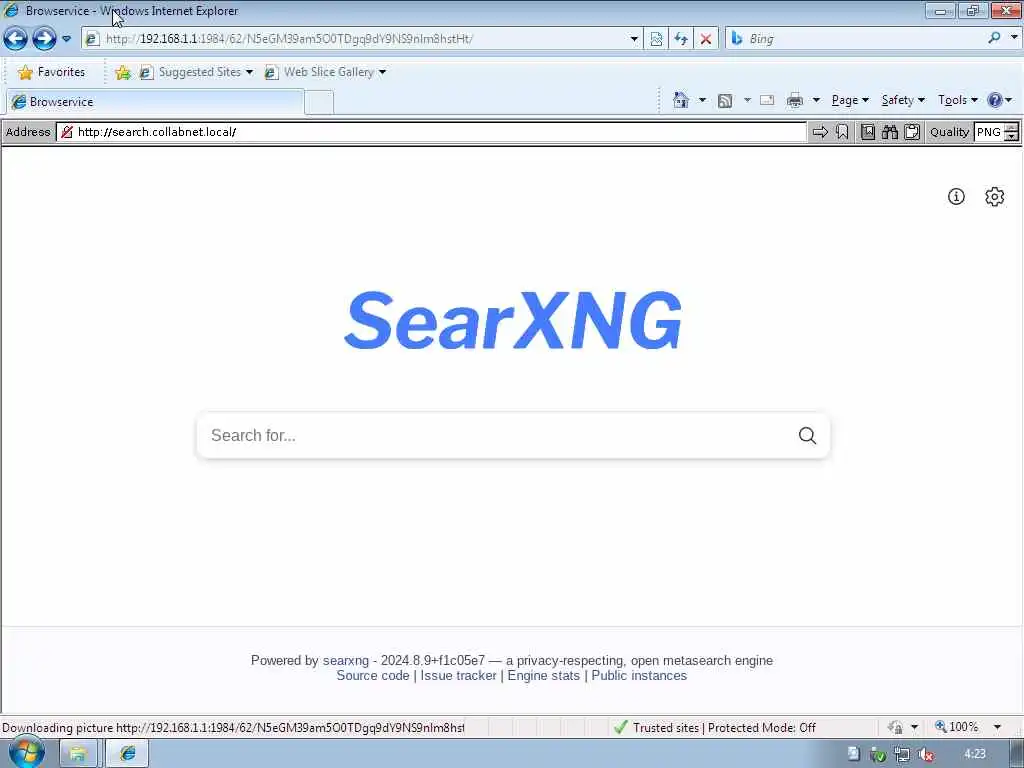The width and height of the screenshot is (1024, 768).
Task: Click the Internet Explorer taskbar button
Action: point(127,754)
